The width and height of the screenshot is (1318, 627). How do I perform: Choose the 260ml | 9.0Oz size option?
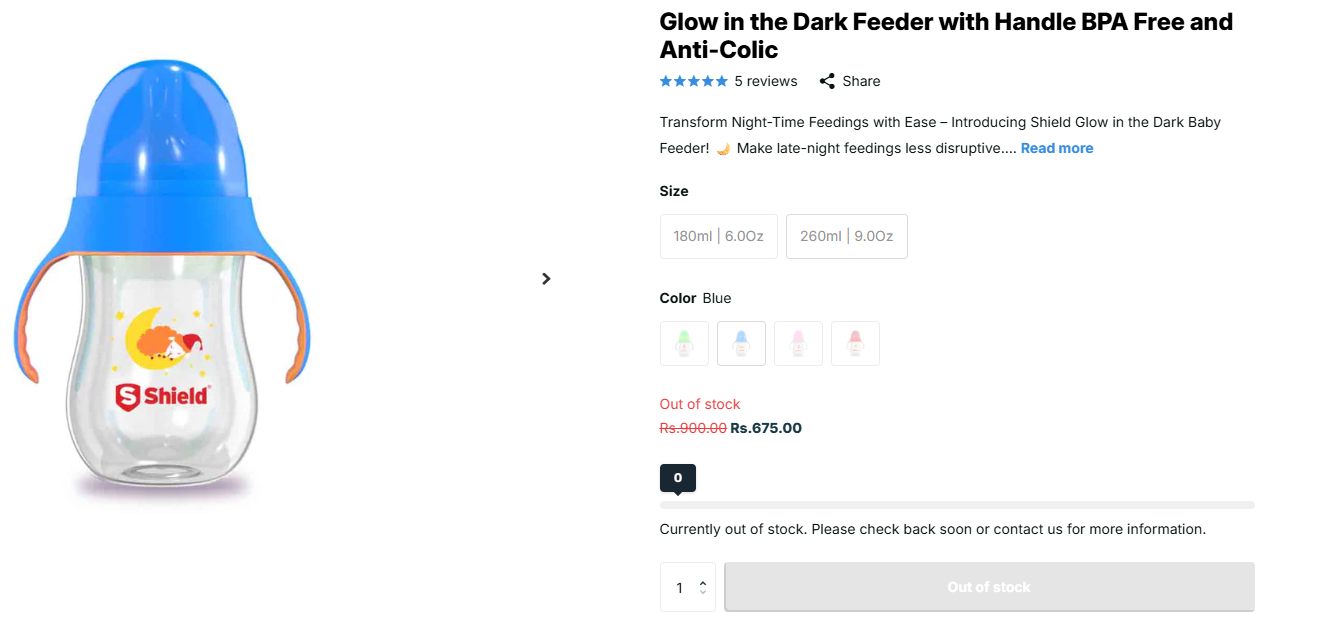click(x=846, y=237)
